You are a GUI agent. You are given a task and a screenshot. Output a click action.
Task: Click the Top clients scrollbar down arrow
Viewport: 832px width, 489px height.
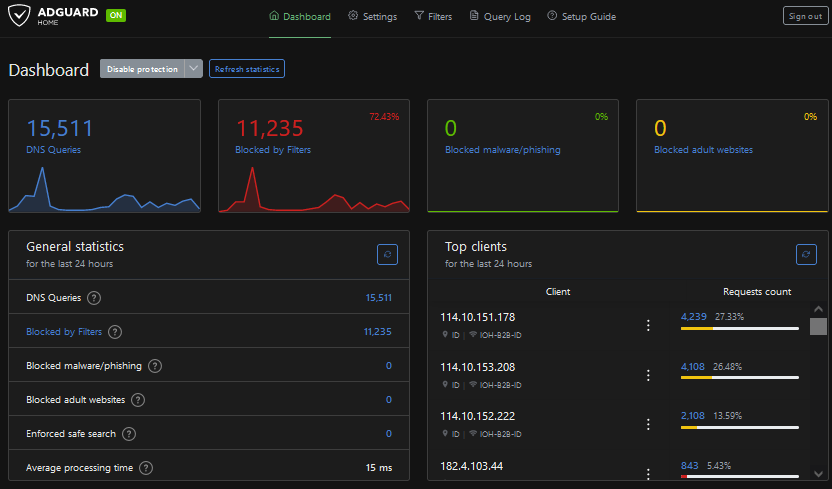[818, 474]
